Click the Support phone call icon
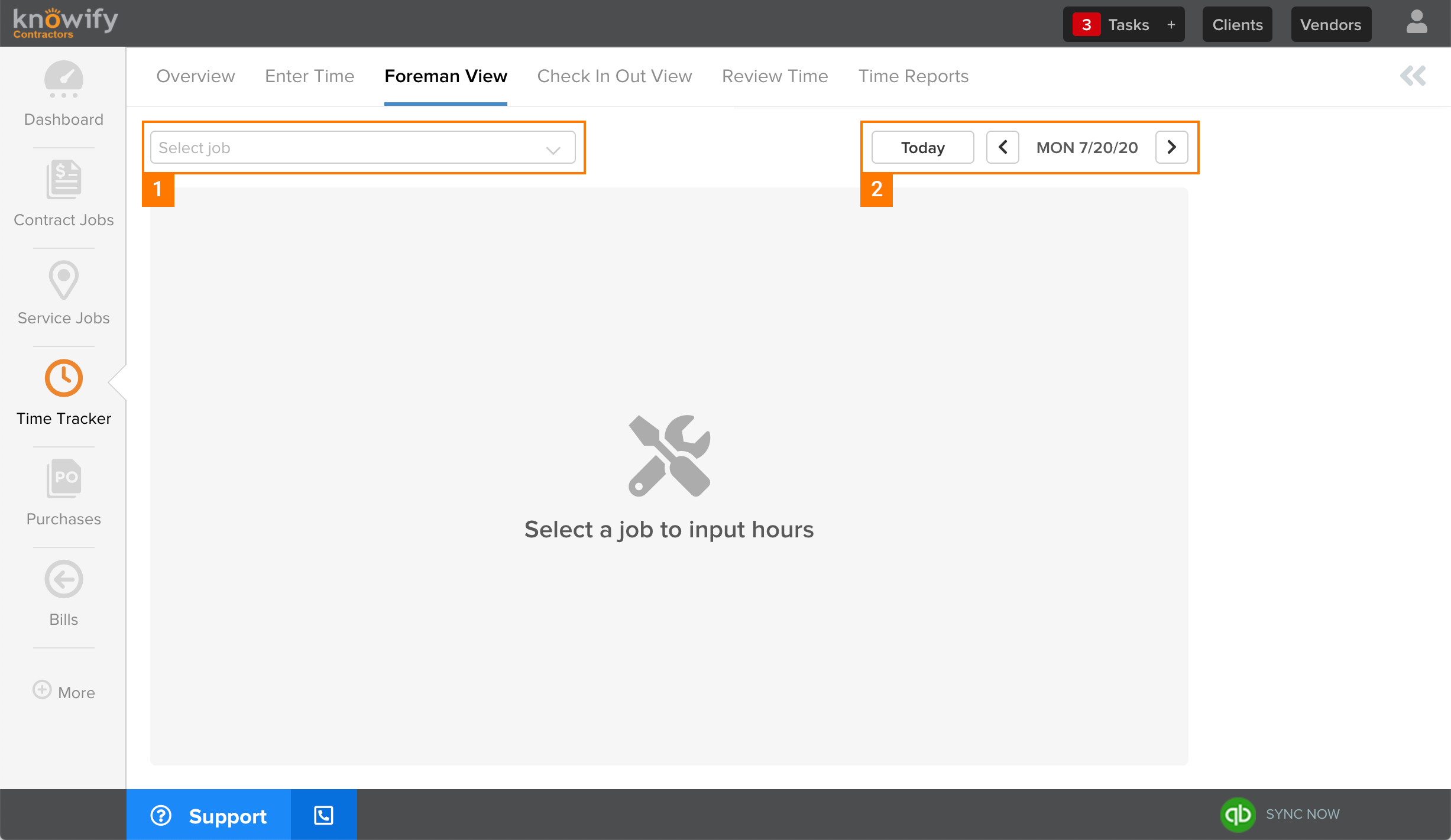Viewport: 1451px width, 840px height. point(323,815)
